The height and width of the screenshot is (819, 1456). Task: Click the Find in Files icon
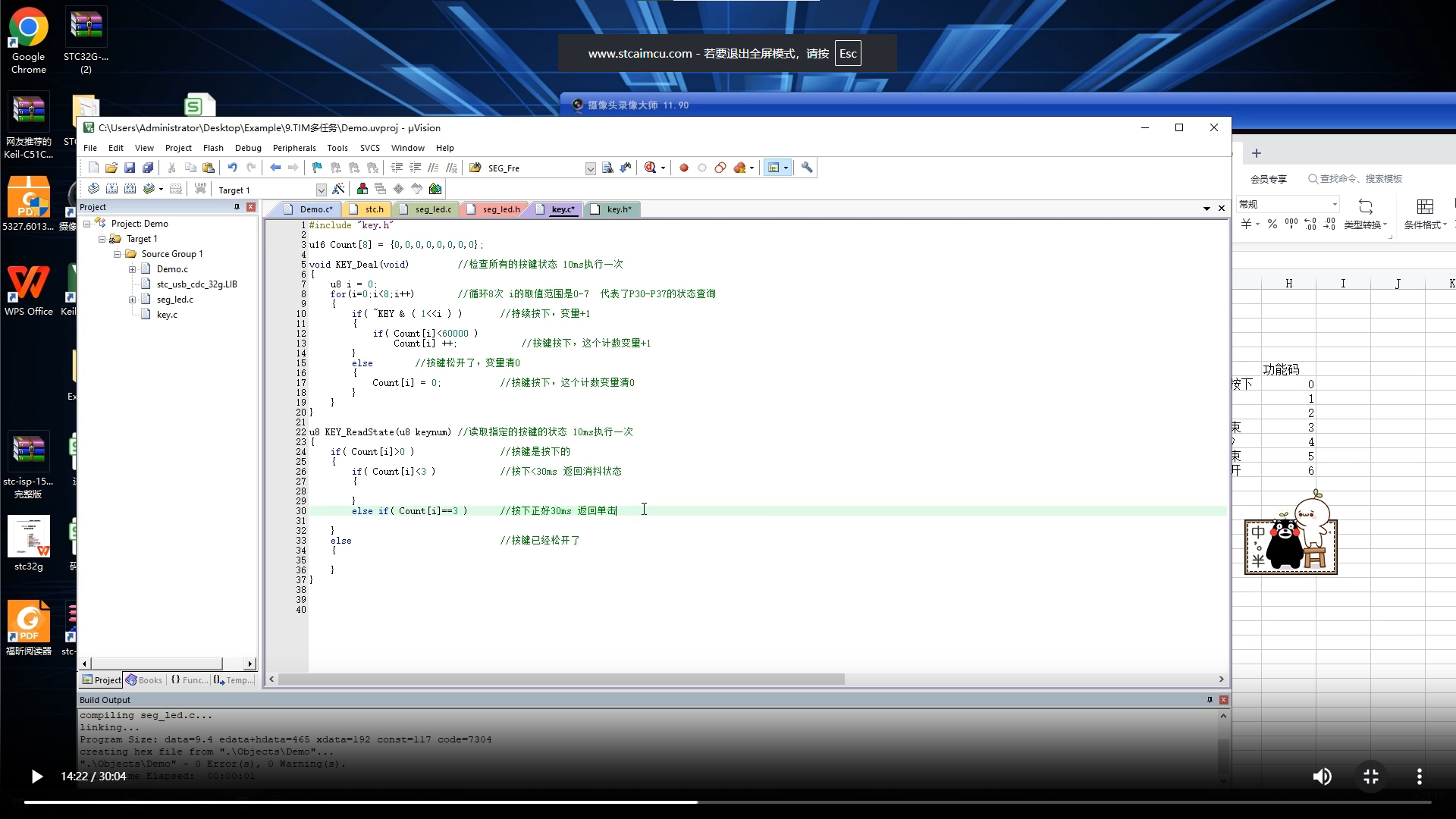coord(475,168)
